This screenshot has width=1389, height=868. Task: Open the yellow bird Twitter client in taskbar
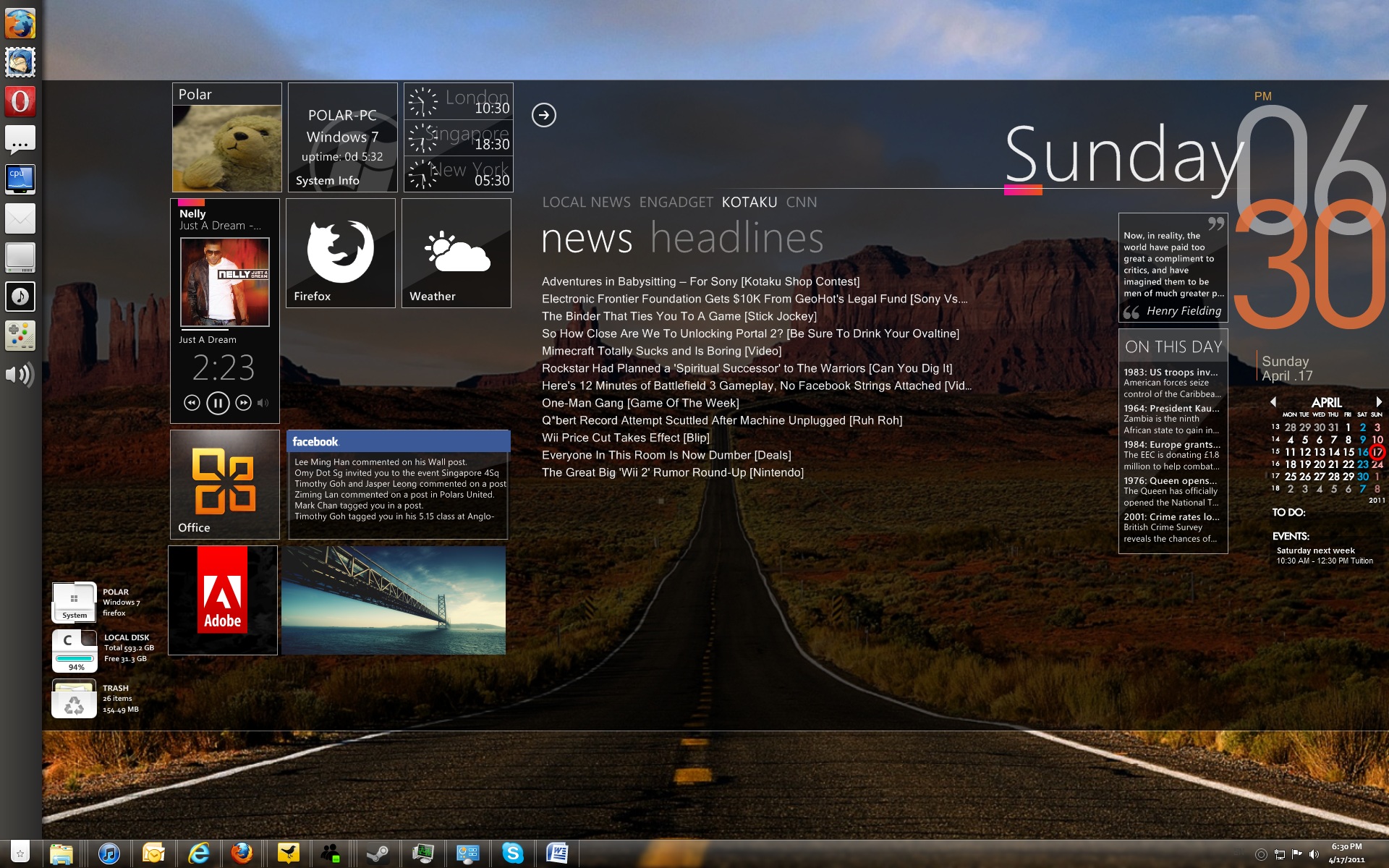pos(289,854)
